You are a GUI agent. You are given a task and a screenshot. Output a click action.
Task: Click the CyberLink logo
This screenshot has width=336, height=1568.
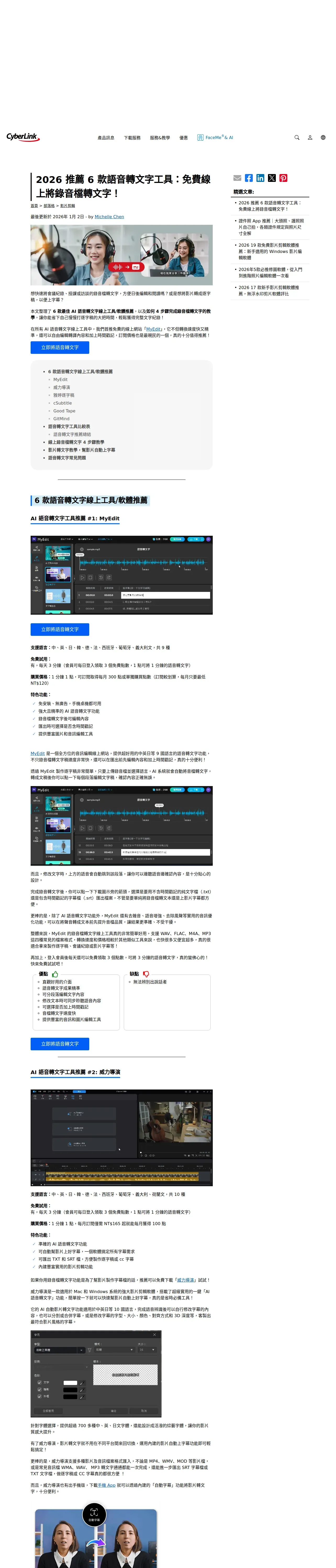click(x=23, y=137)
